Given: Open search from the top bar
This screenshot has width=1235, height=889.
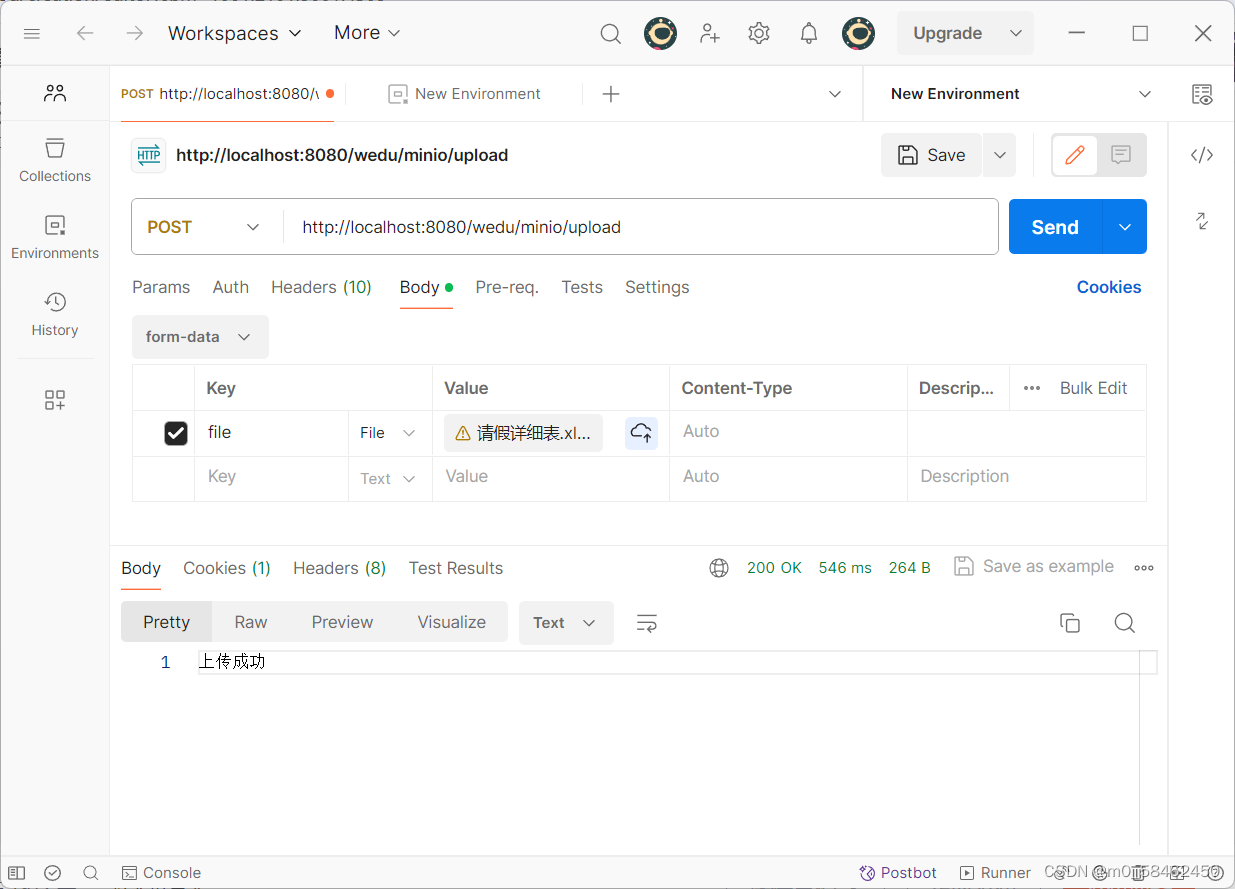Looking at the screenshot, I should pyautogui.click(x=610, y=33).
